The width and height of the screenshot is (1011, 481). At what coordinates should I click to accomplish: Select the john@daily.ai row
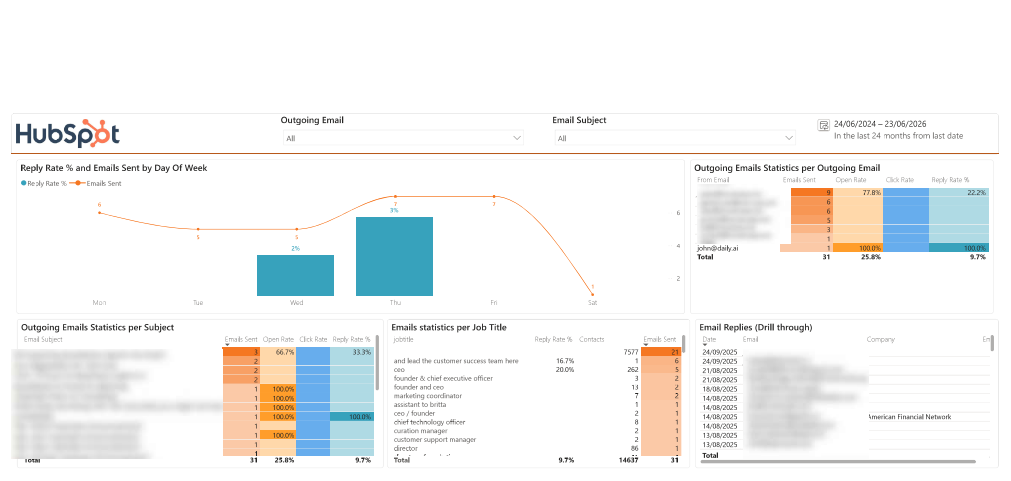point(842,248)
